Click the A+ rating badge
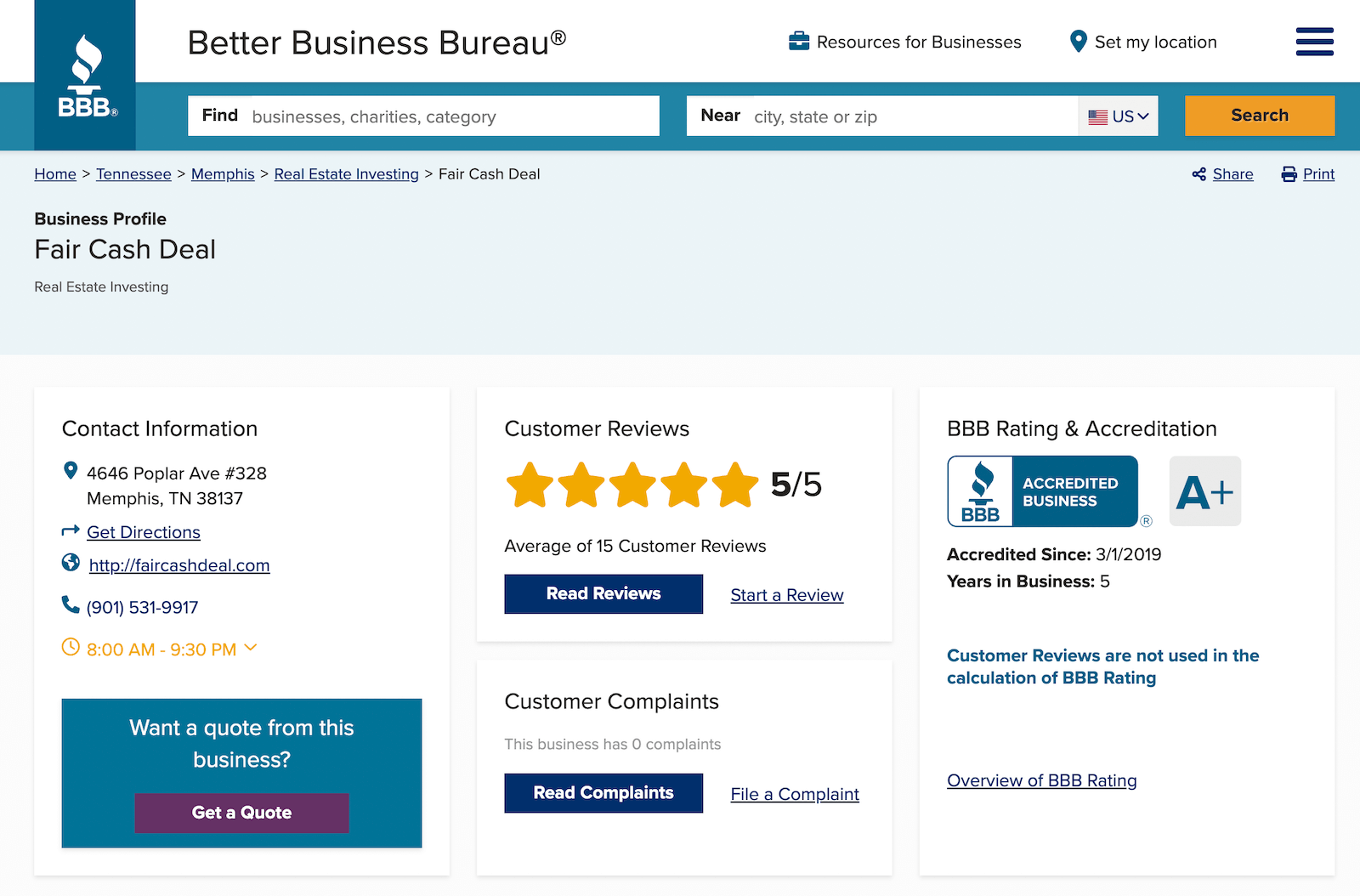 click(x=1205, y=491)
